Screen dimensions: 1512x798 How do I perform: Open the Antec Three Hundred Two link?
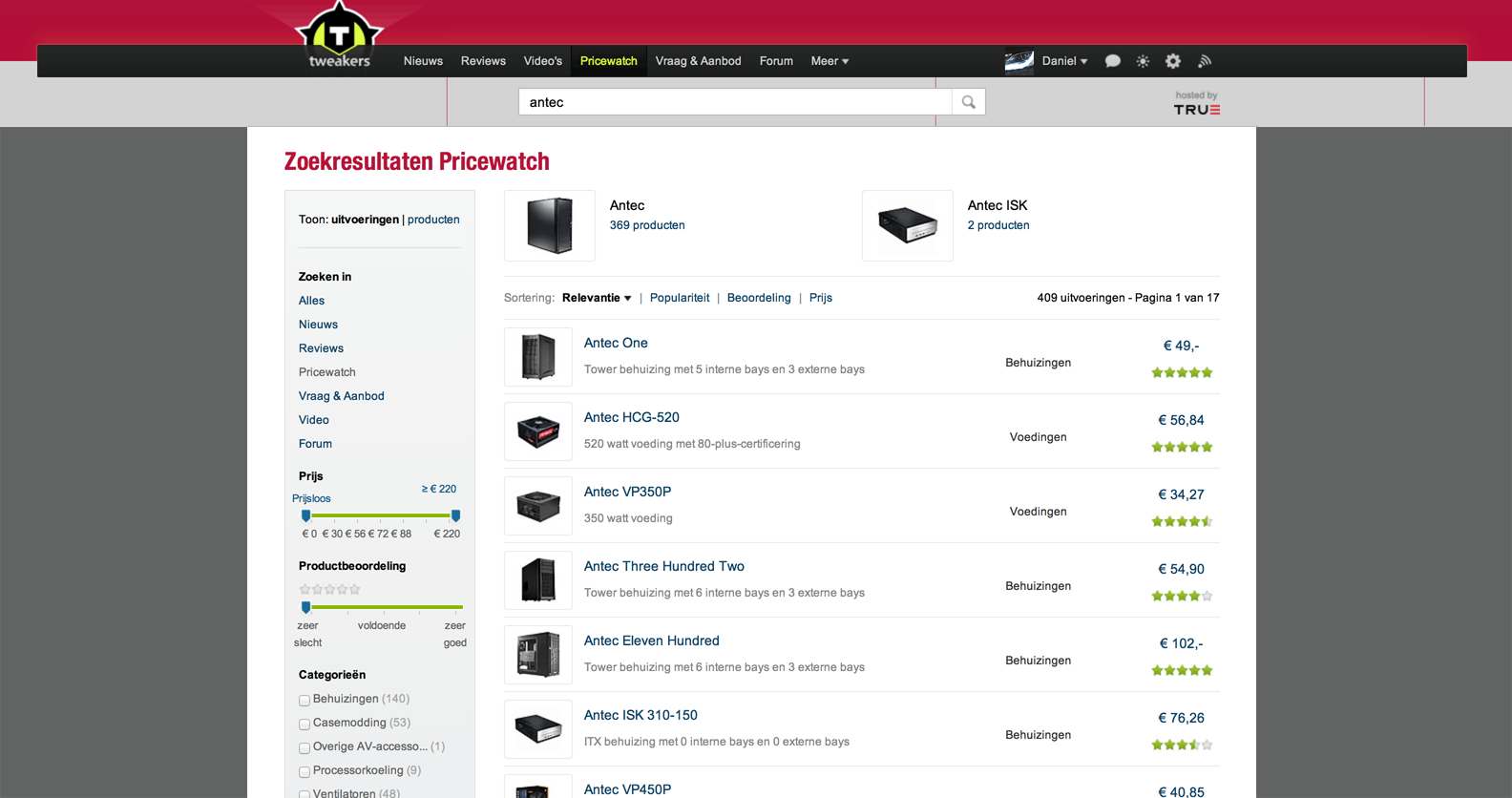tap(664, 566)
